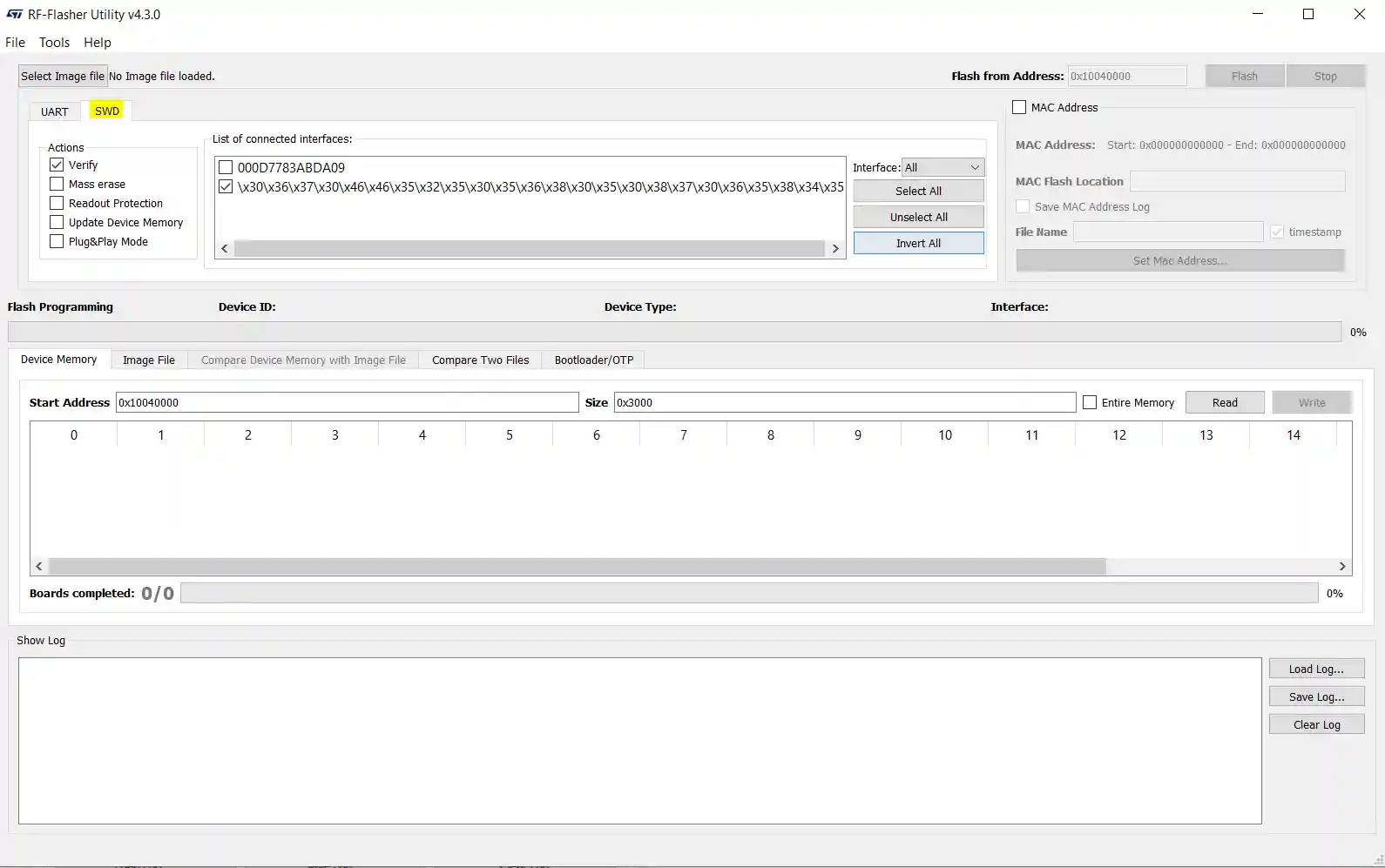Uncheck the Verify action
This screenshot has height=868, width=1385.
point(57,165)
